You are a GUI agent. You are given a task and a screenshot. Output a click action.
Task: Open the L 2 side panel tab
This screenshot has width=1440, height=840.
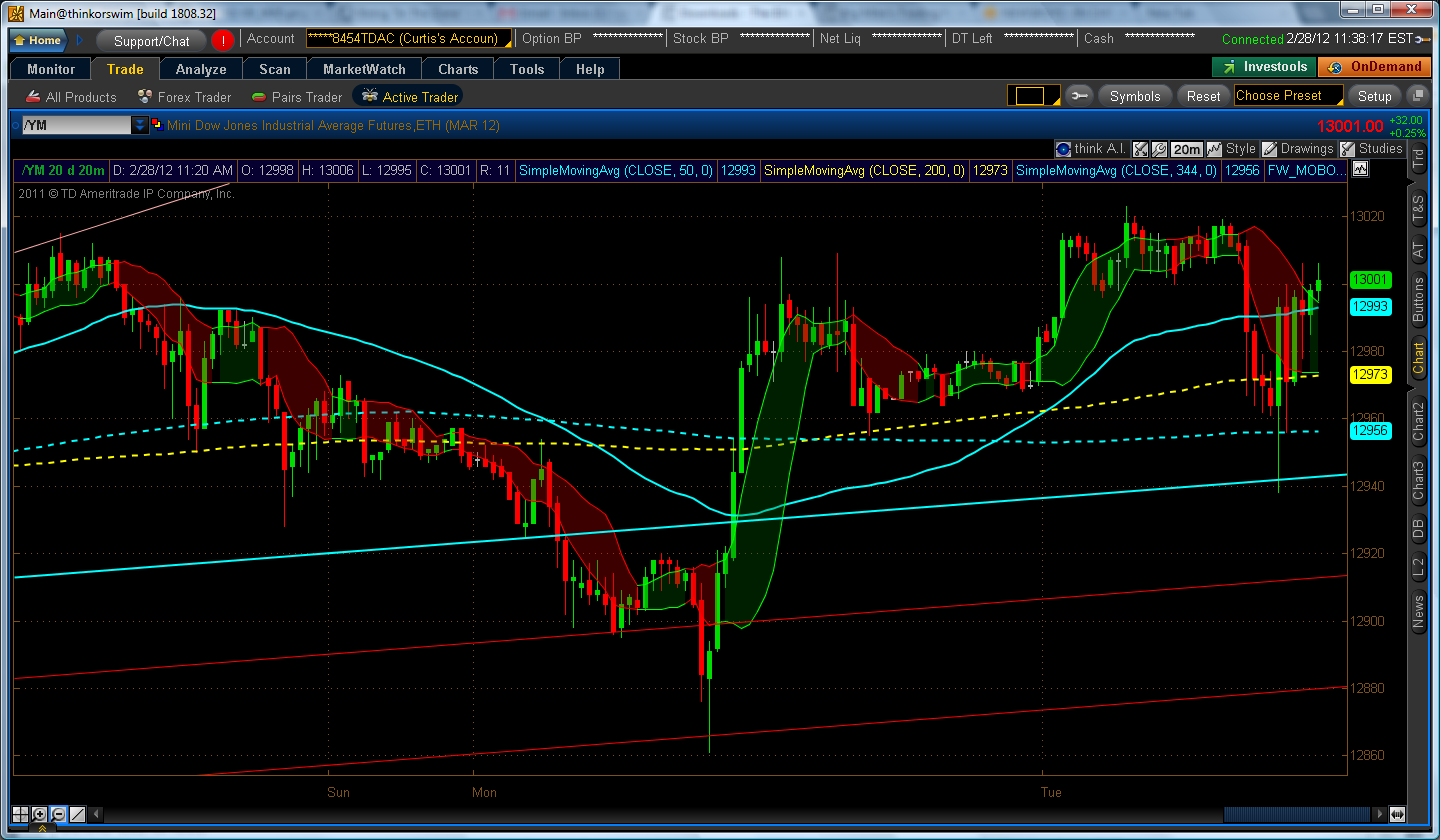(1418, 568)
